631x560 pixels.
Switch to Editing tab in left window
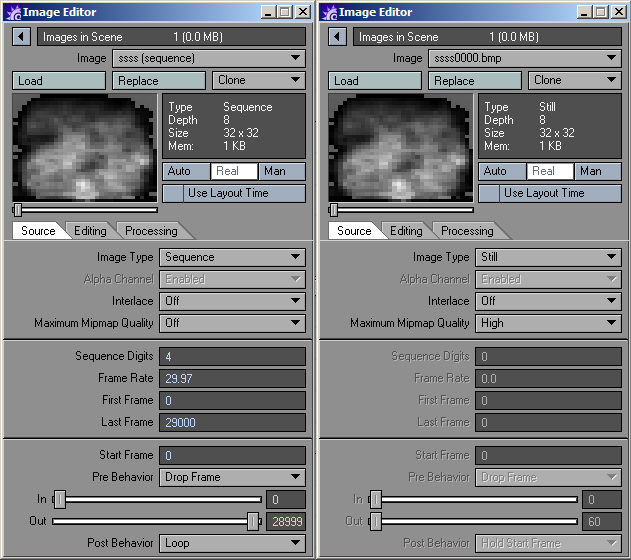pos(90,231)
